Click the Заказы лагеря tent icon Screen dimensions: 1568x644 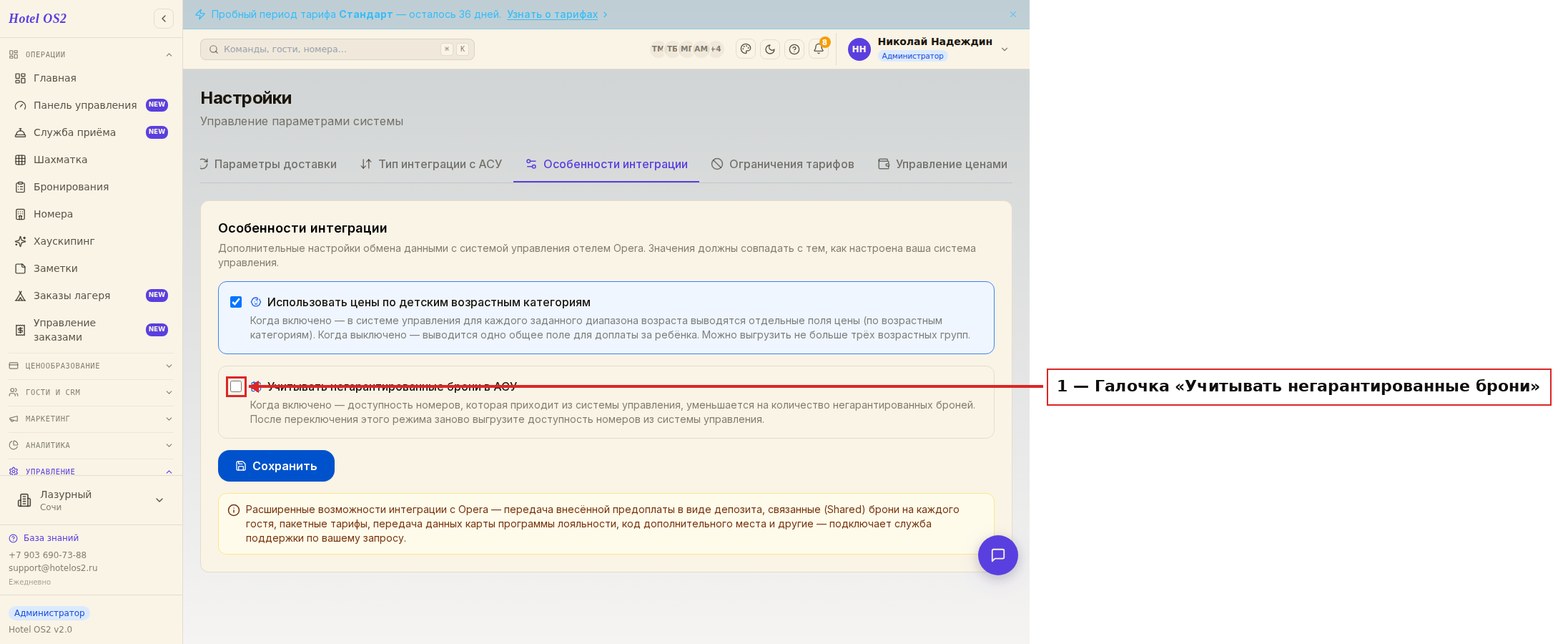(x=21, y=296)
